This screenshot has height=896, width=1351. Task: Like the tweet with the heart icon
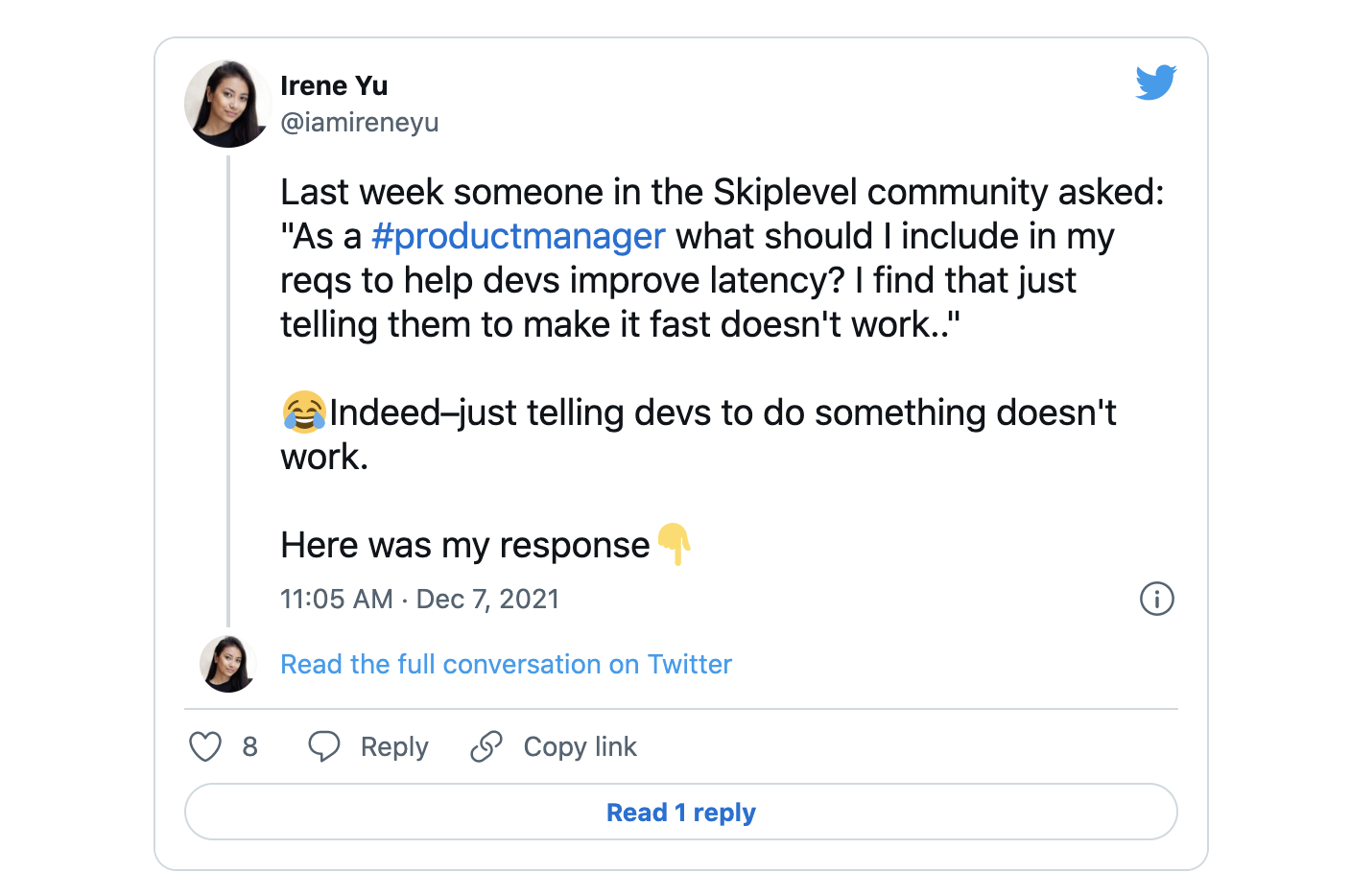[x=205, y=746]
